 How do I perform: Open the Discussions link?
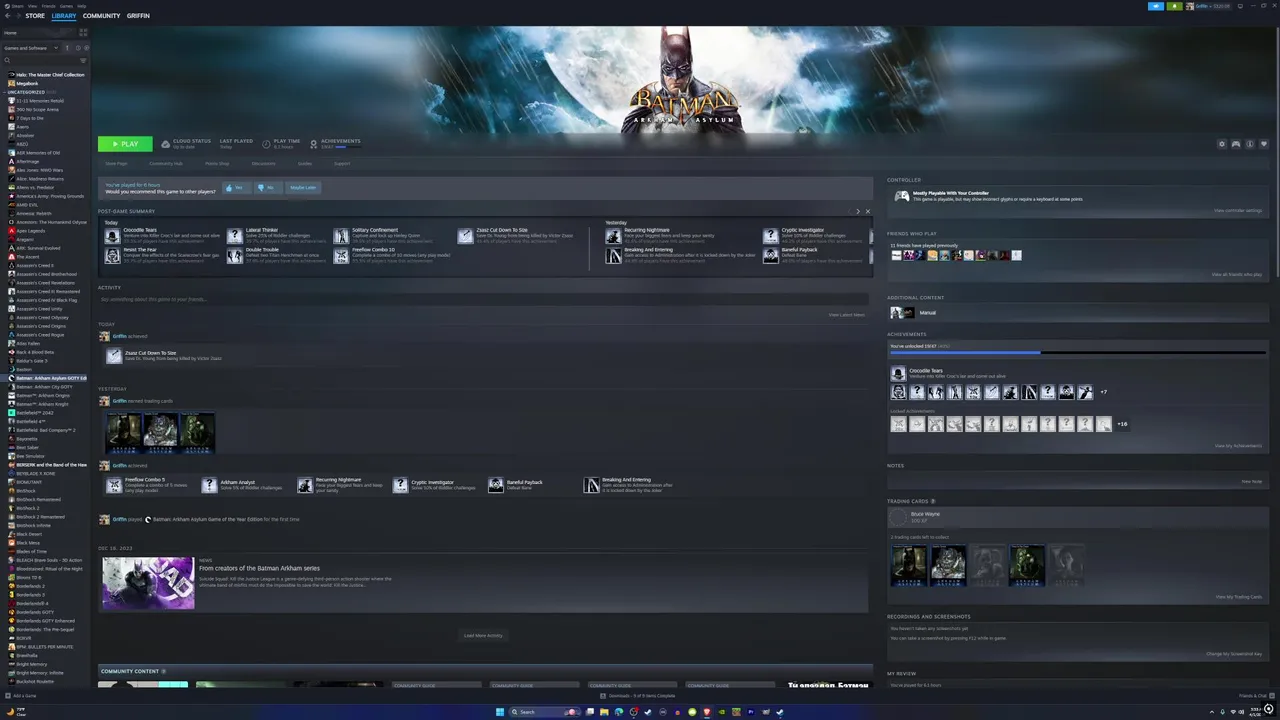pos(263,163)
